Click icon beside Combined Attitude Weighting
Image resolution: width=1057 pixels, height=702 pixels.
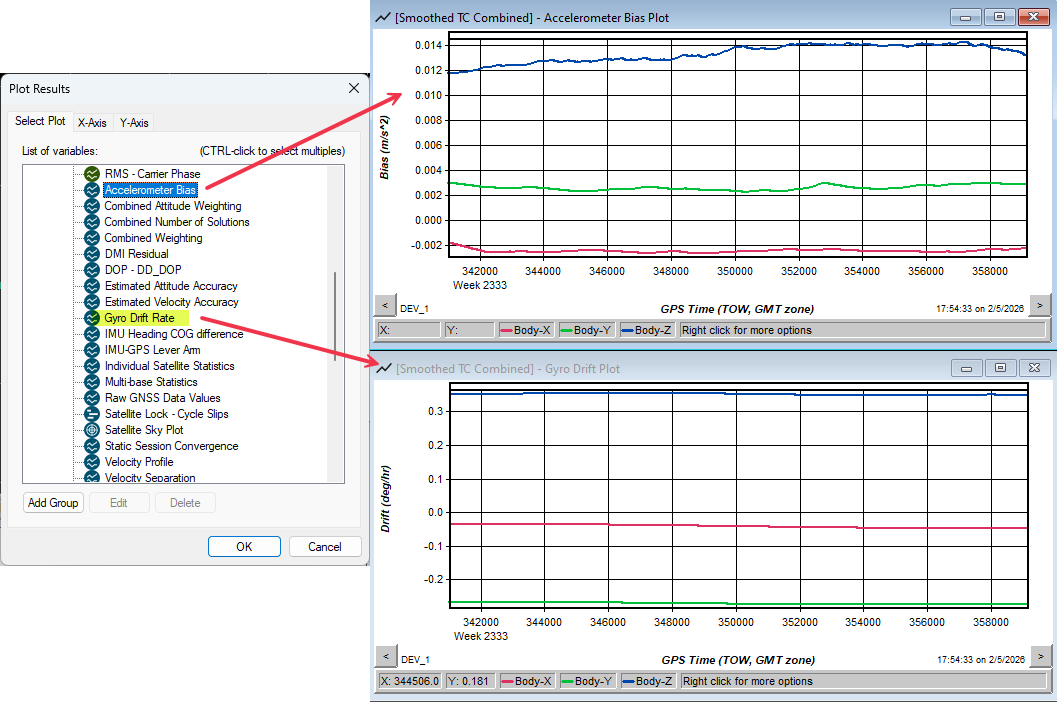(x=92, y=206)
